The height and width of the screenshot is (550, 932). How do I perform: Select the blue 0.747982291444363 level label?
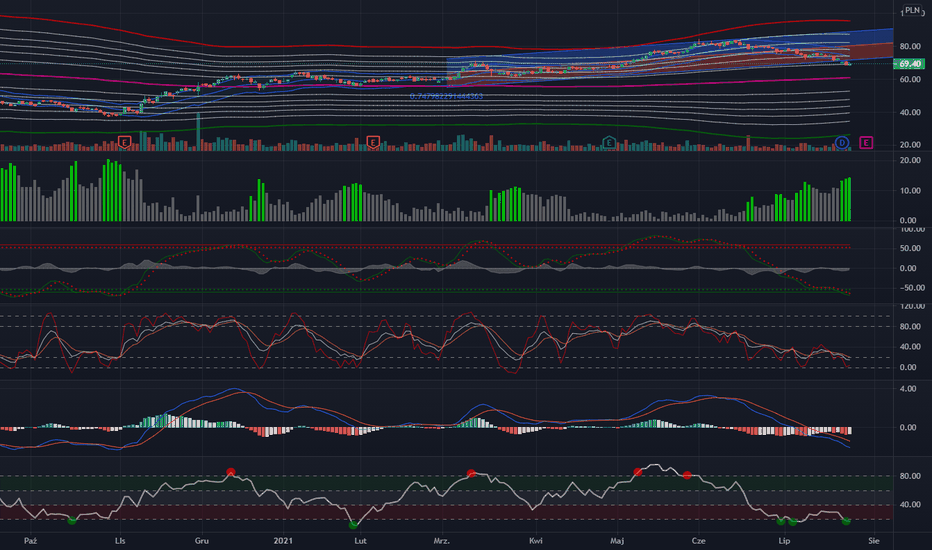click(446, 96)
